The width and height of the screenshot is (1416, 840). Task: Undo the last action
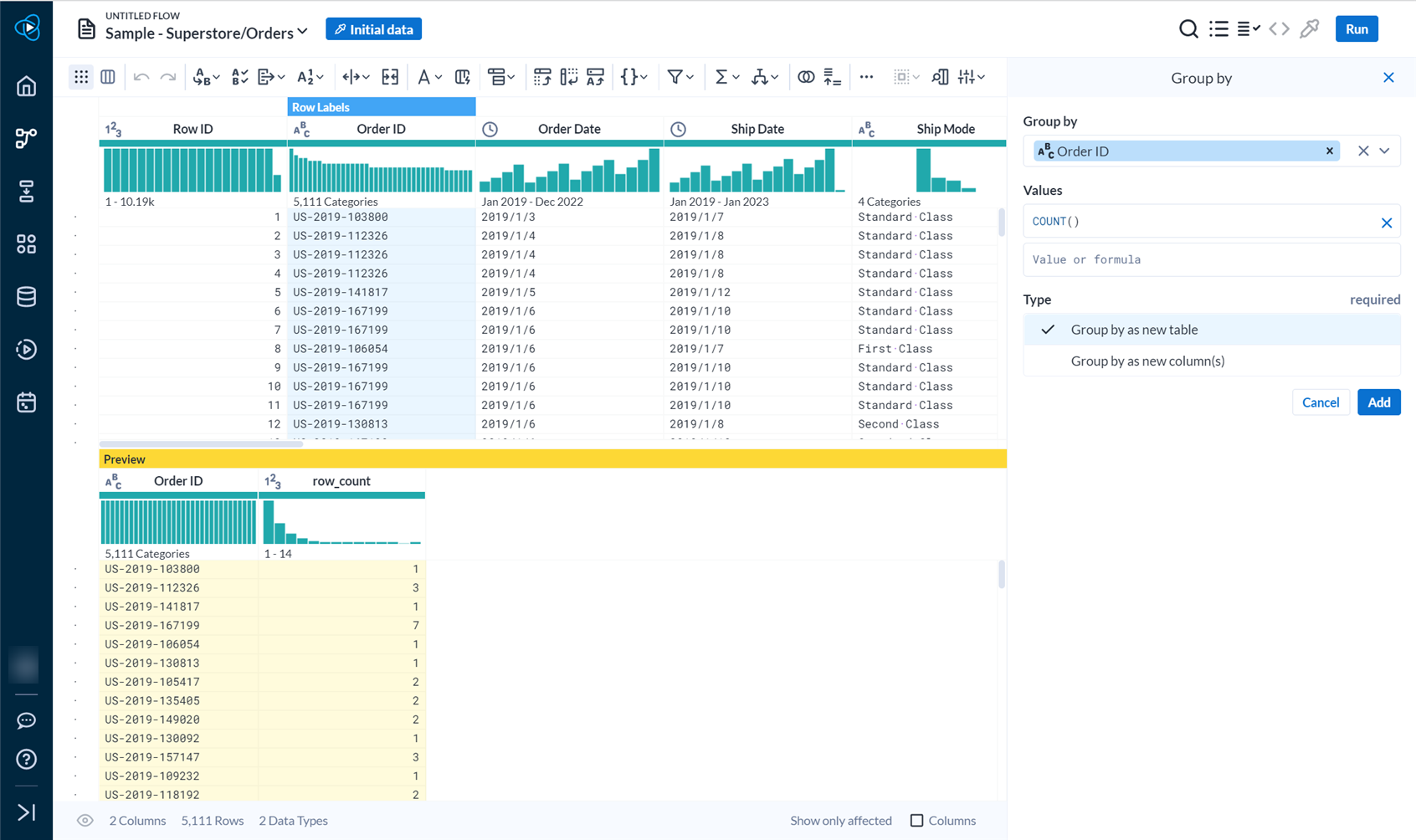coord(141,76)
